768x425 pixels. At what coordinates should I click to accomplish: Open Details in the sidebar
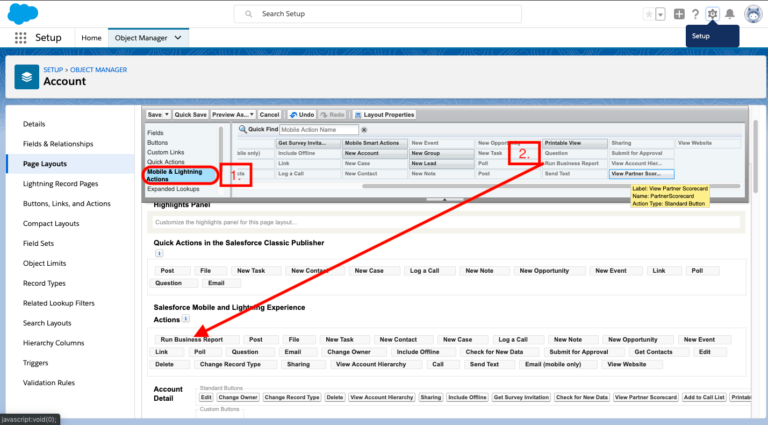(34, 124)
